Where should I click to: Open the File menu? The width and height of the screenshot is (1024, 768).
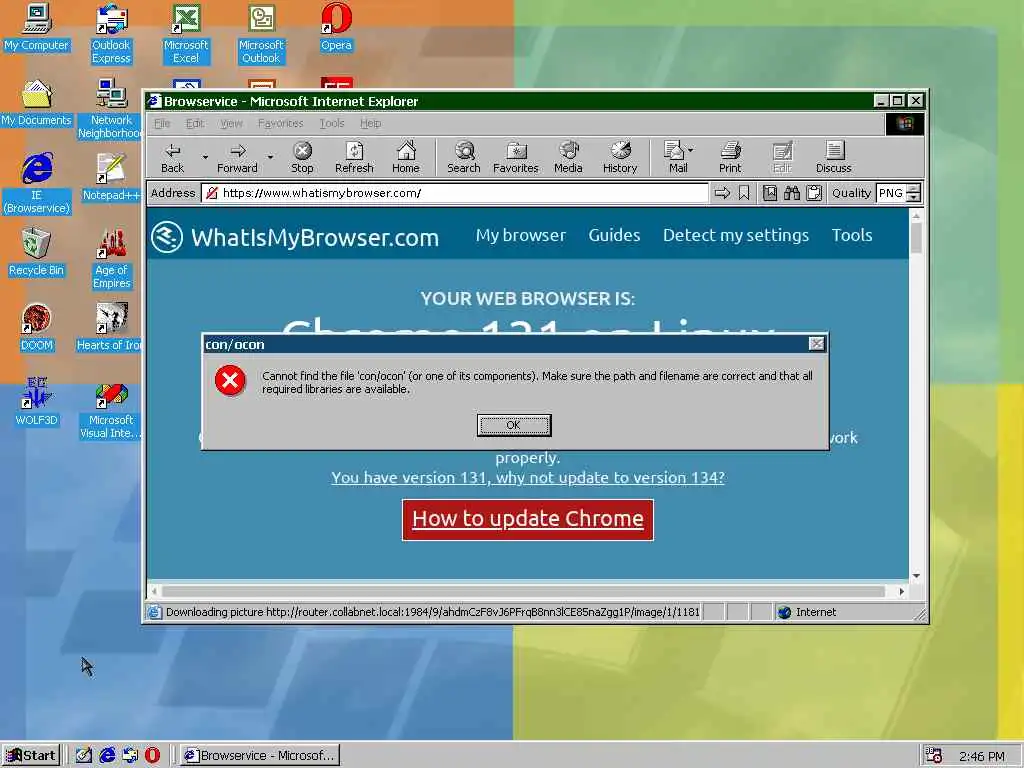162,123
